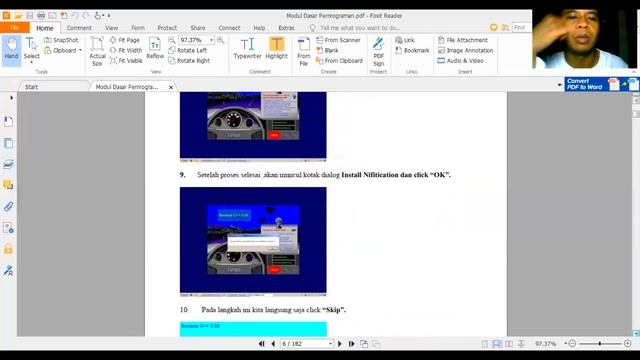
Task: Create PDF From File
Action: pos(303,51)
